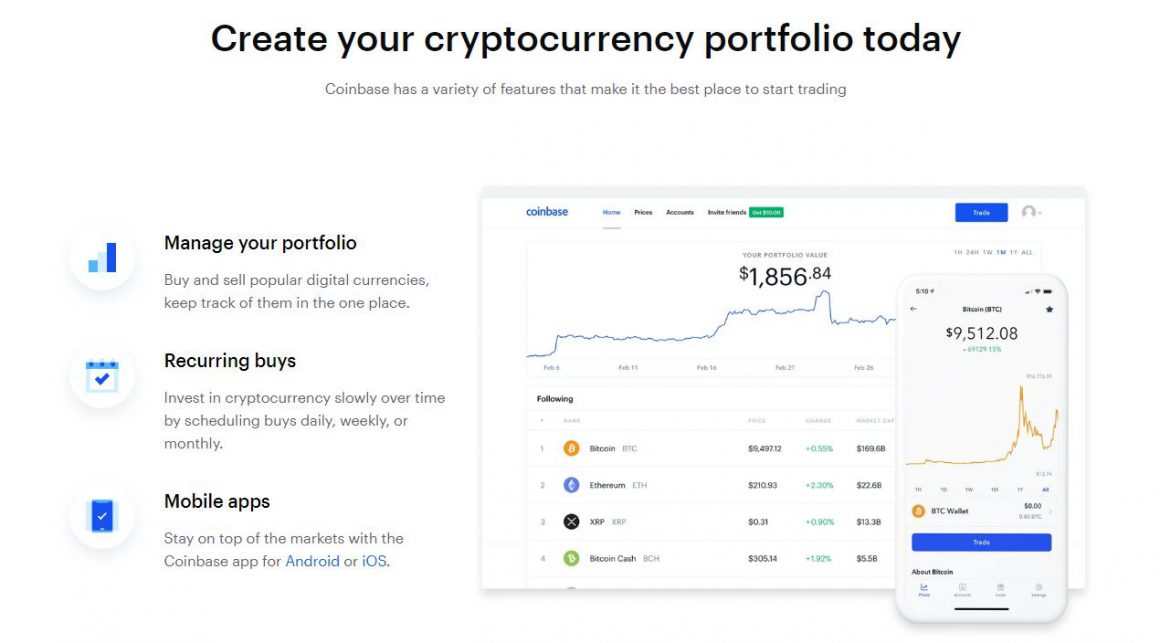1160x643 pixels.
Task: Open the user avatar dropdown menu
Action: tap(1031, 212)
